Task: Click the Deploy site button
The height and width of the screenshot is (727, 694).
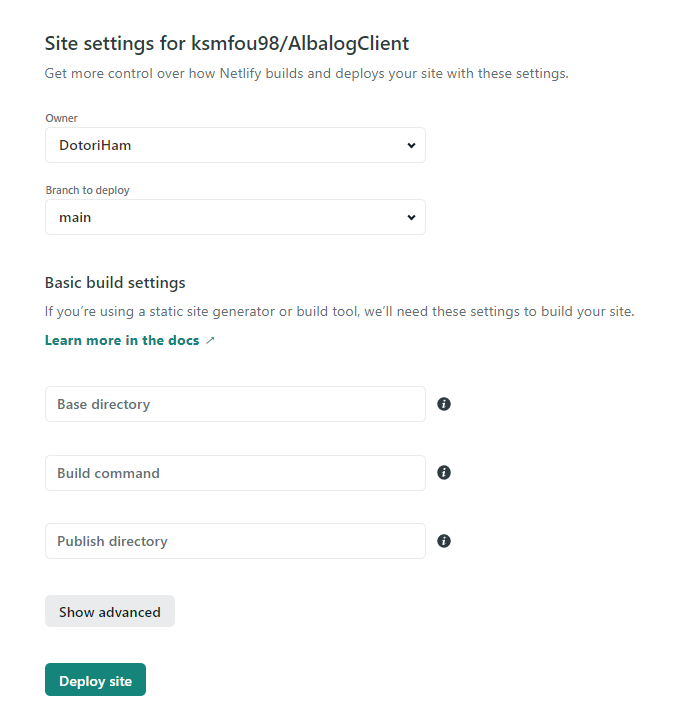Action: 96,680
